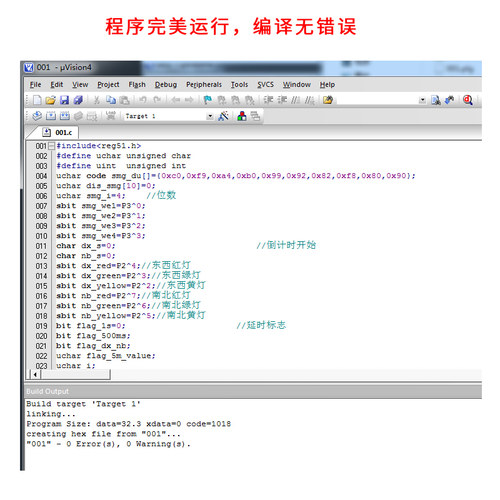The image size is (500, 500).
Task: Click the '0 Error(s), 0 Warning(s)' output line
Action: 109,444
